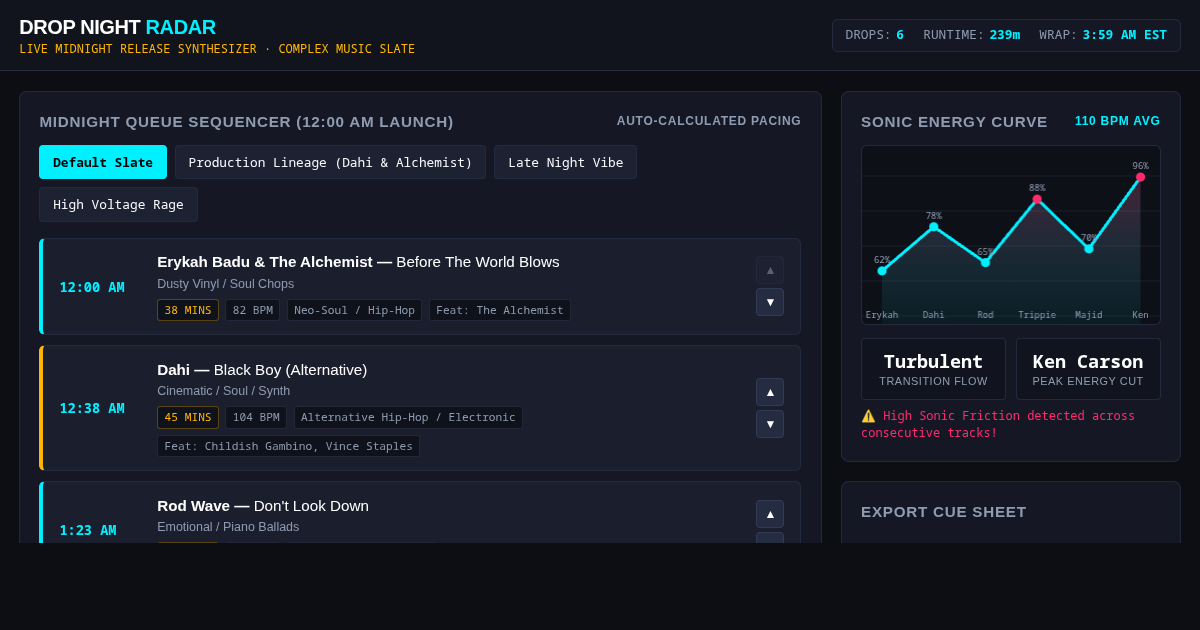Click Rod Wave — Don't Look Down title
The image size is (1200, 630).
pyautogui.click(x=263, y=505)
